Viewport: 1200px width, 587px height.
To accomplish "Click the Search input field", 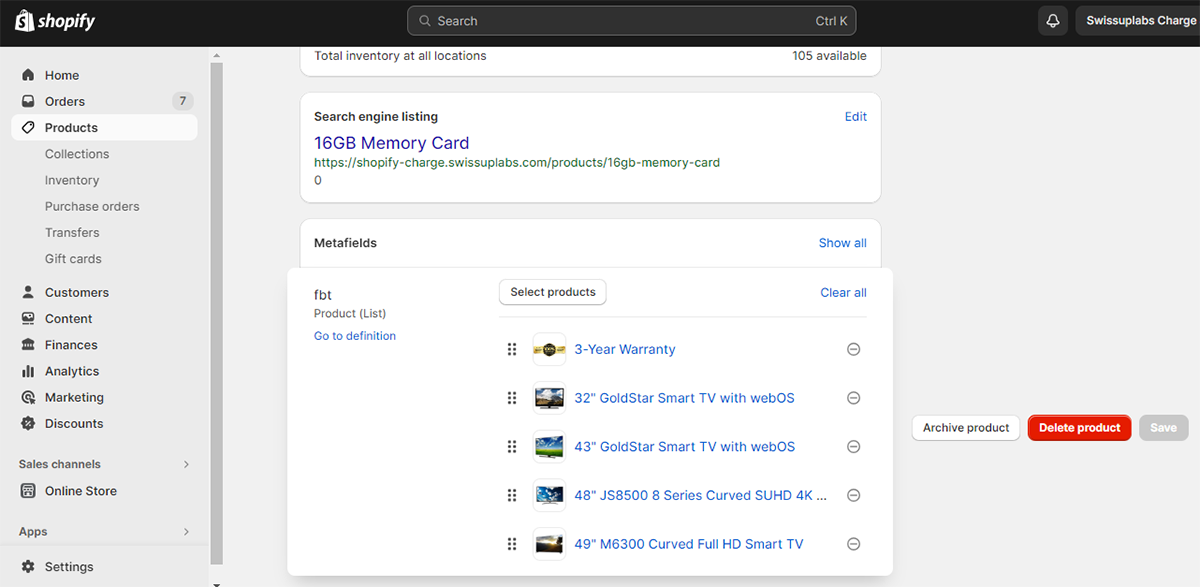I will click(632, 21).
